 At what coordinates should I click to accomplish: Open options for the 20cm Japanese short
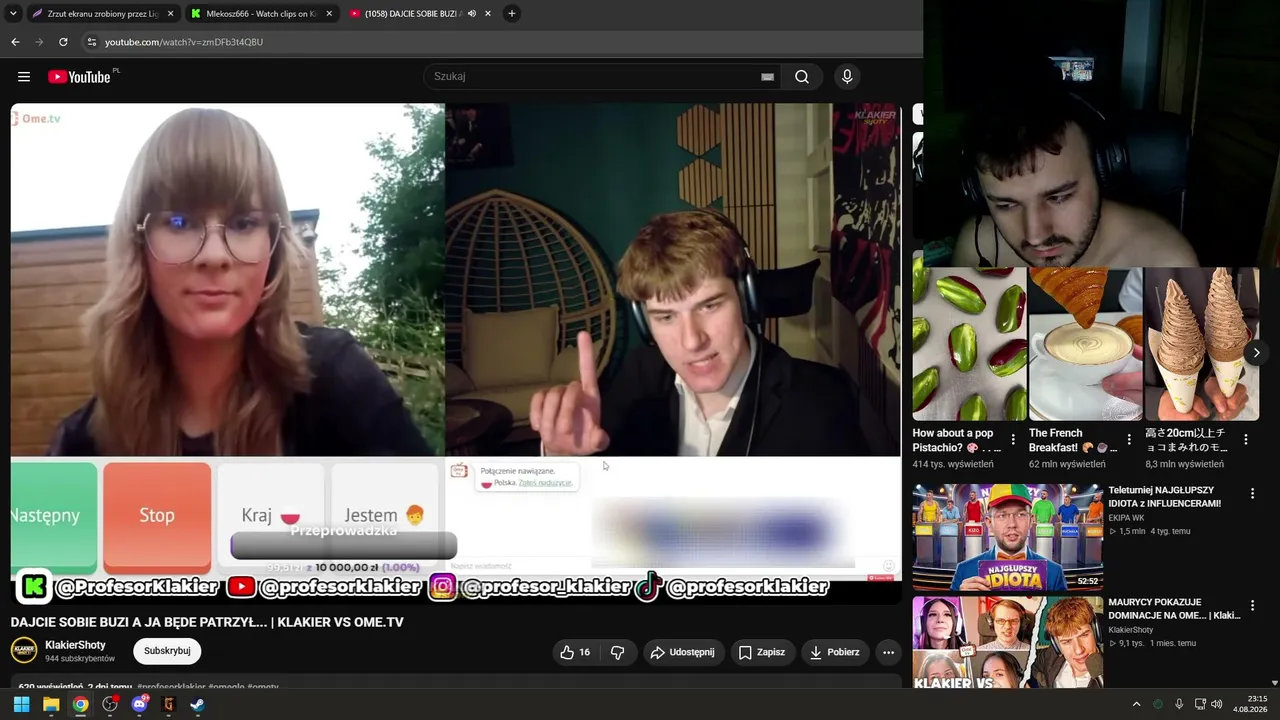pos(1245,439)
